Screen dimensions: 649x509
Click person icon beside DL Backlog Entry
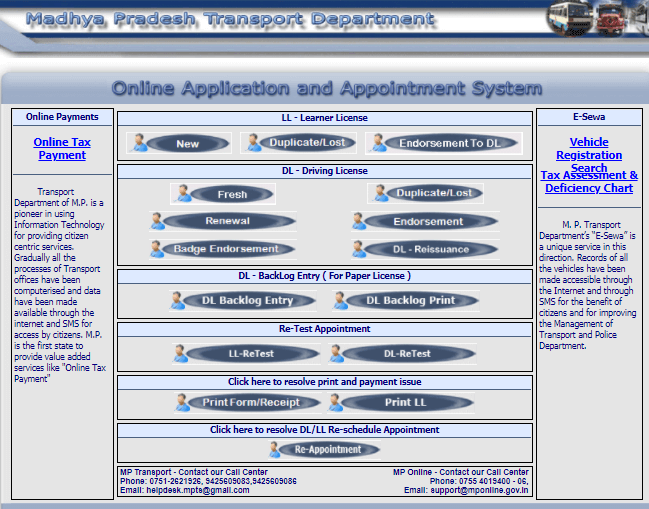[177, 301]
